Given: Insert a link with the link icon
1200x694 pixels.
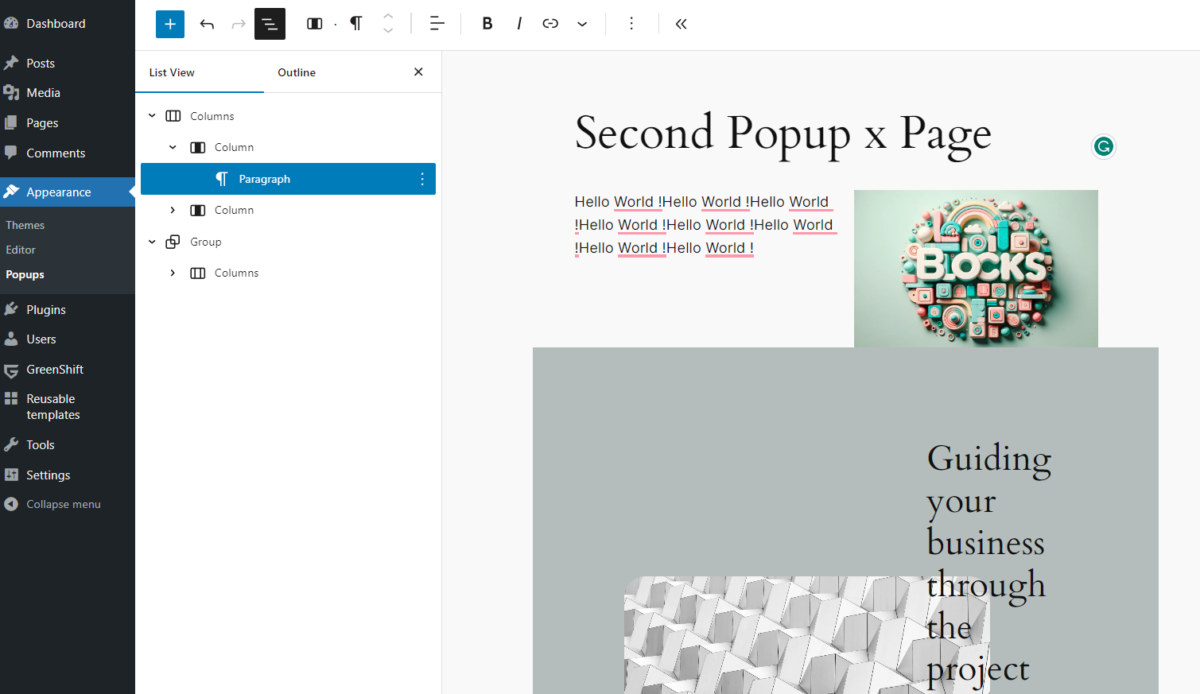Looking at the screenshot, I should tap(550, 24).
